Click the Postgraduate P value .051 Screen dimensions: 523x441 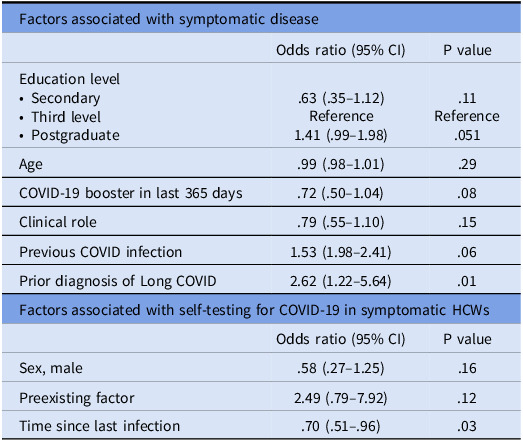(467, 135)
